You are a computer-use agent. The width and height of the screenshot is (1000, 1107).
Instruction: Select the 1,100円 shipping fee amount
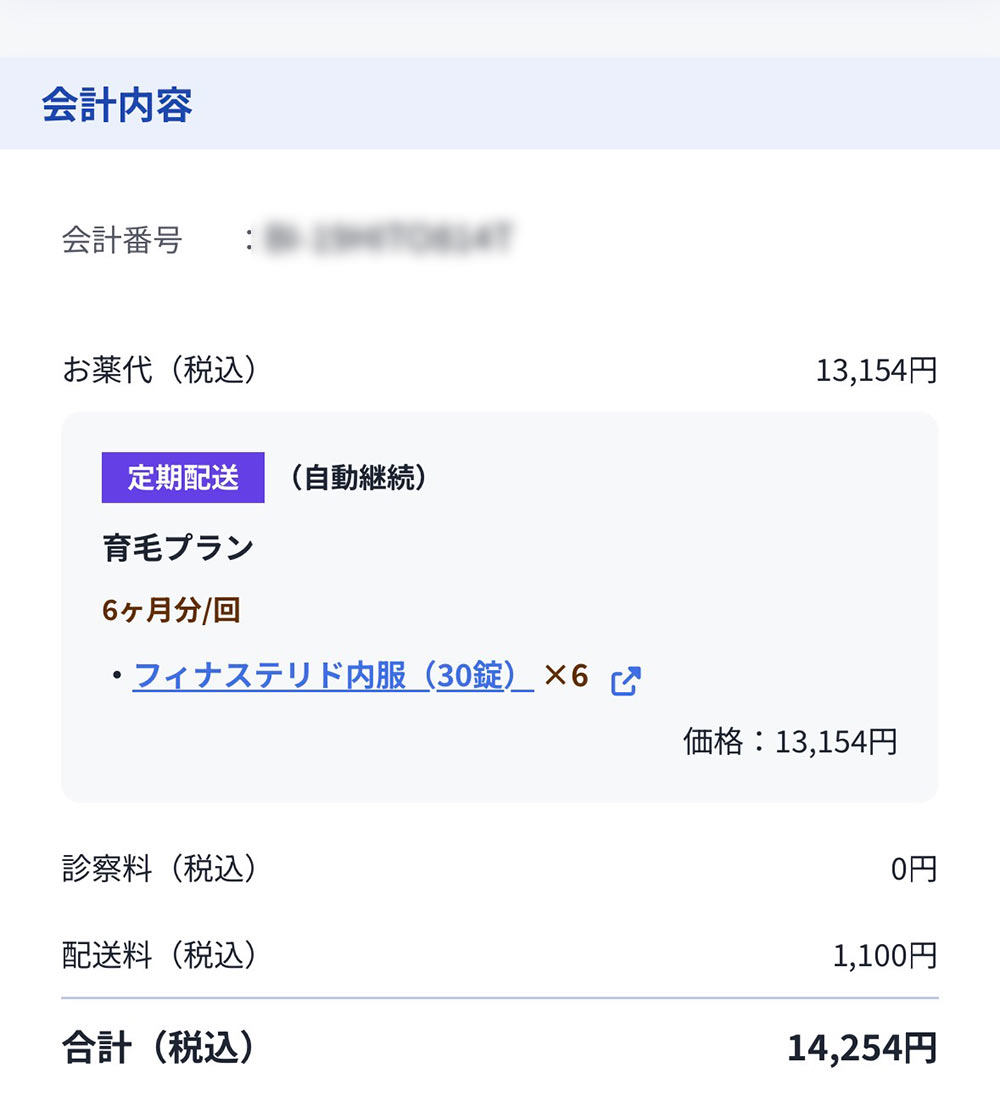click(884, 957)
